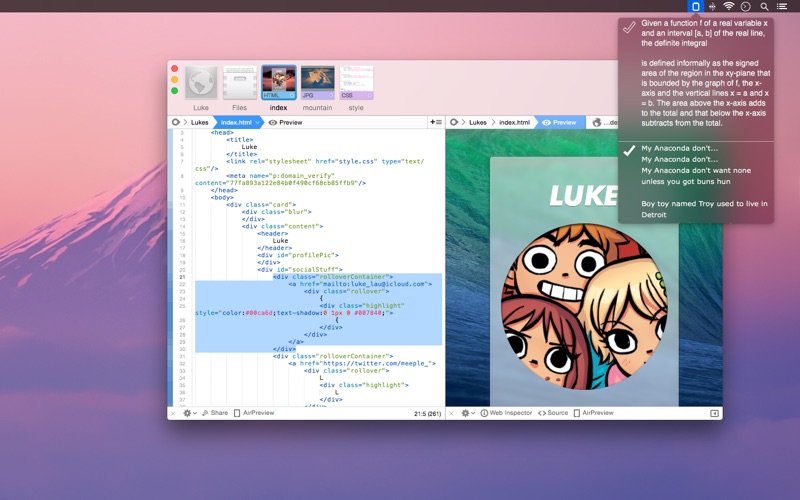
Task: Click the clipboard menu bar icon
Action: pyautogui.click(x=695, y=6)
